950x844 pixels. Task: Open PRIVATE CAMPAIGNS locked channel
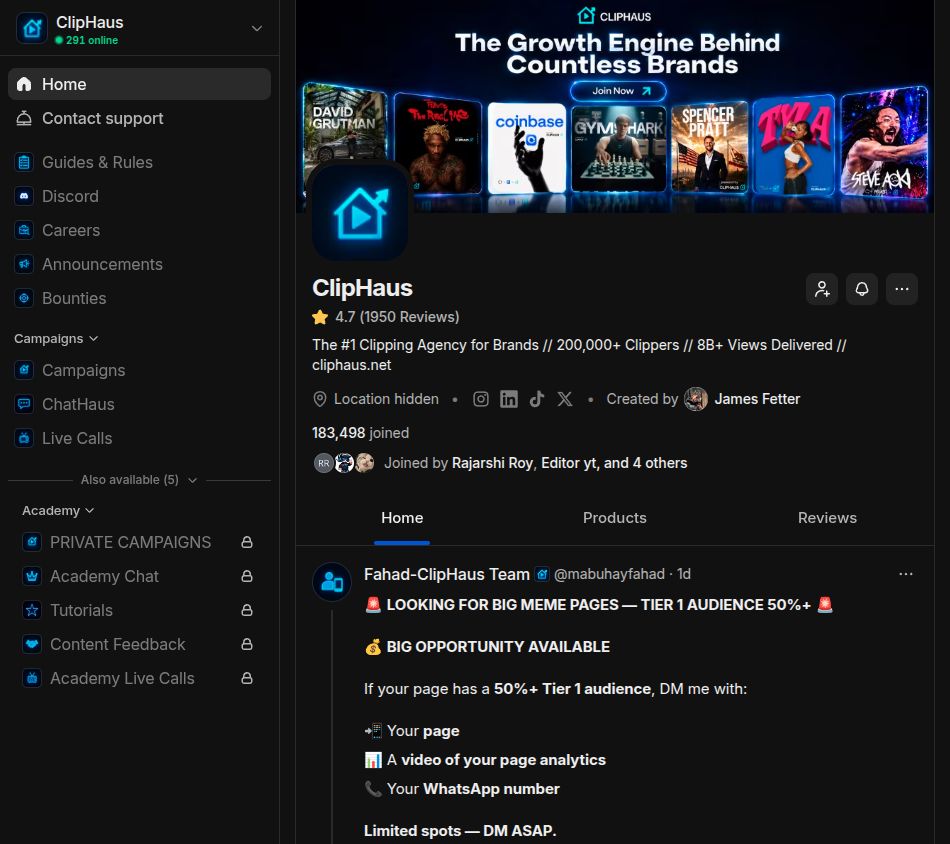pyautogui.click(x=139, y=542)
